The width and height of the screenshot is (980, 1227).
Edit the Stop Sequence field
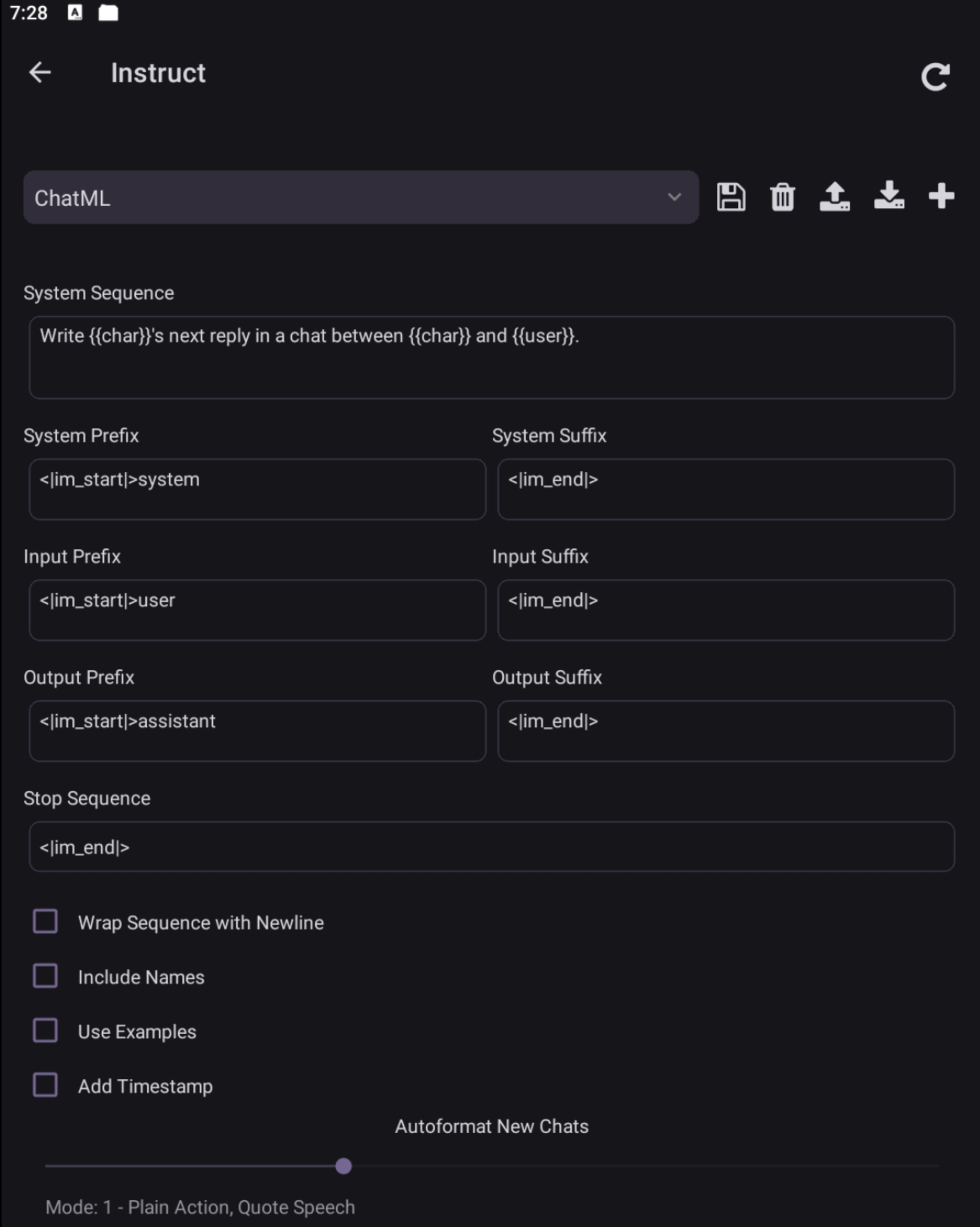point(492,846)
